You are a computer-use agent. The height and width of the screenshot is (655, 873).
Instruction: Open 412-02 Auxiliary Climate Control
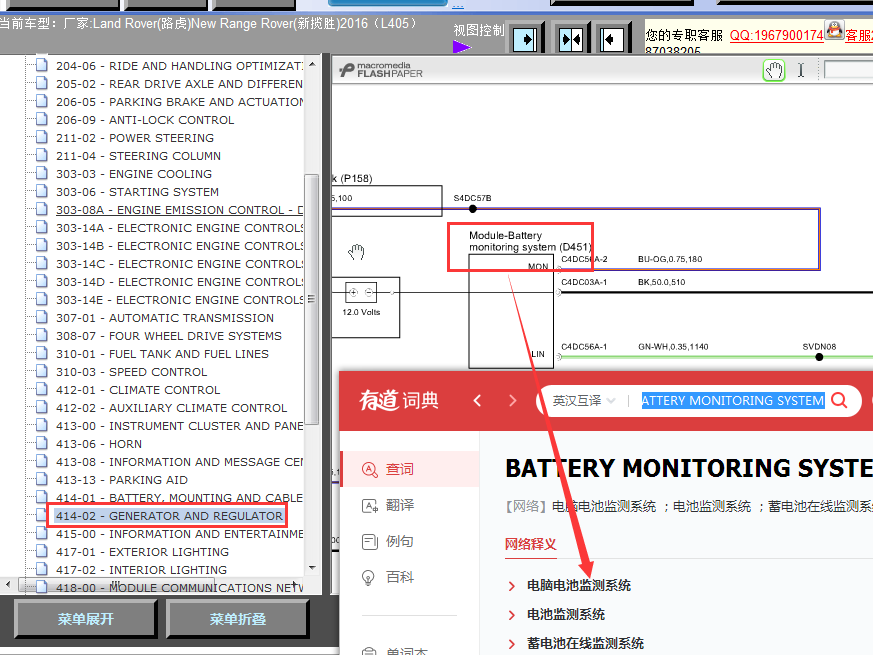pos(171,408)
